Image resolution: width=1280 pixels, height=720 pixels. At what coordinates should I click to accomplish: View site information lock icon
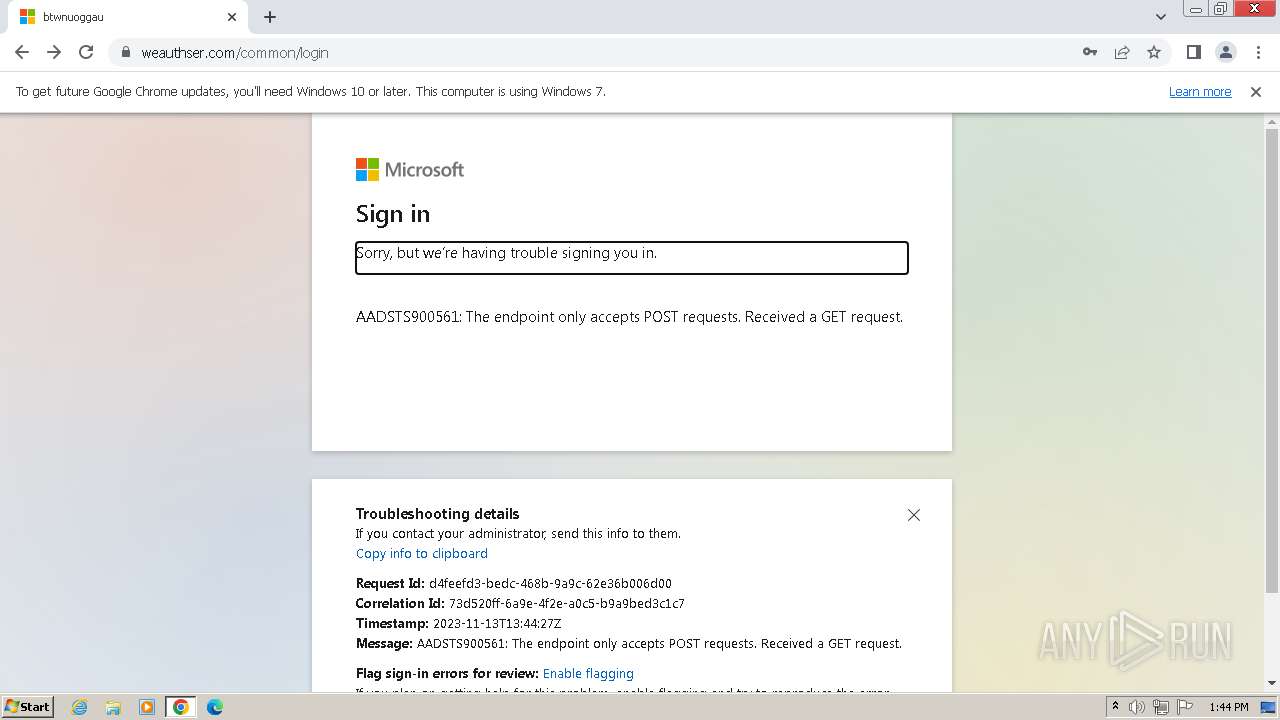pyautogui.click(x=126, y=52)
